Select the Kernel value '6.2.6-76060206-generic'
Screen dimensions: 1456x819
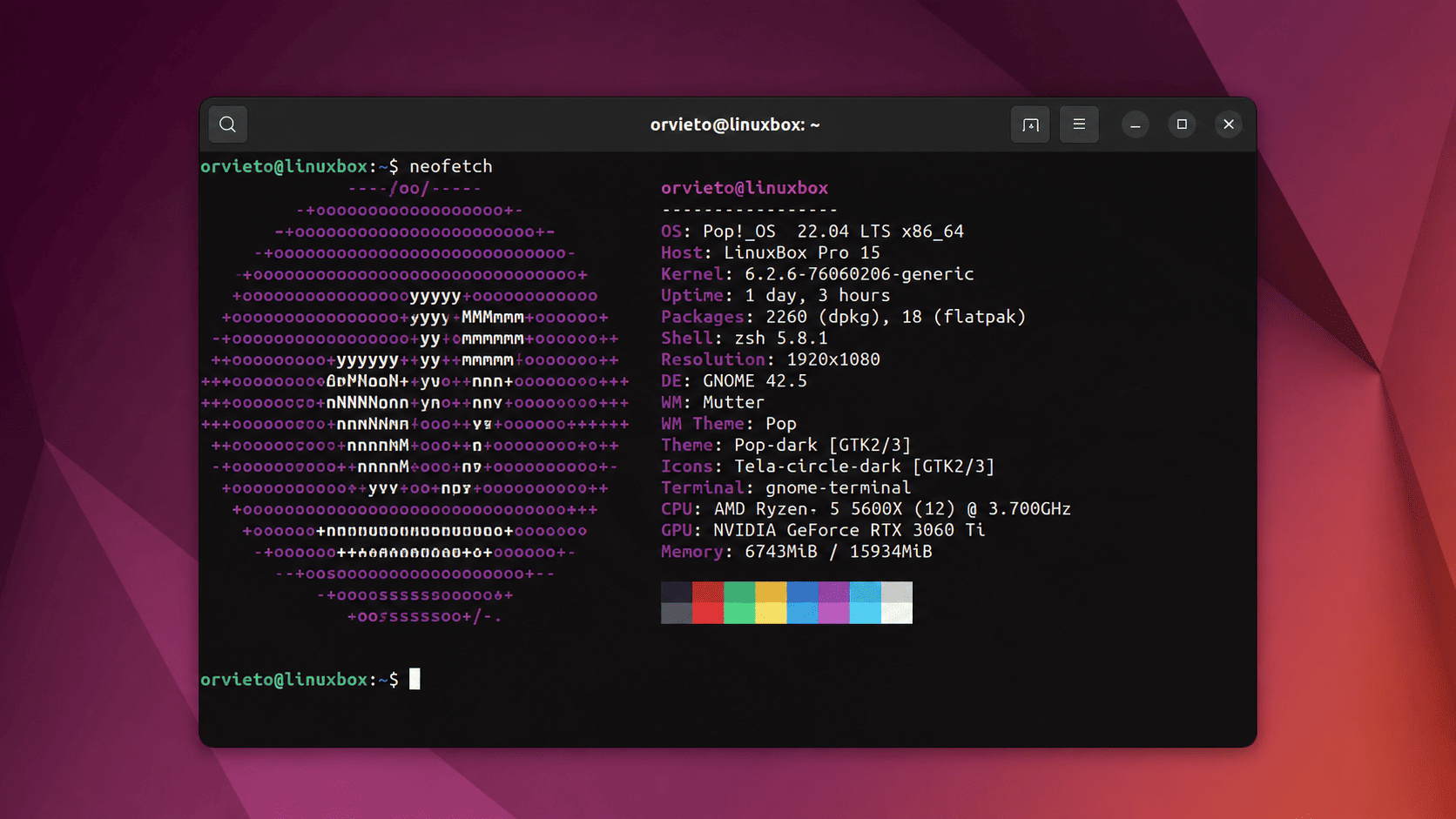tap(859, 274)
